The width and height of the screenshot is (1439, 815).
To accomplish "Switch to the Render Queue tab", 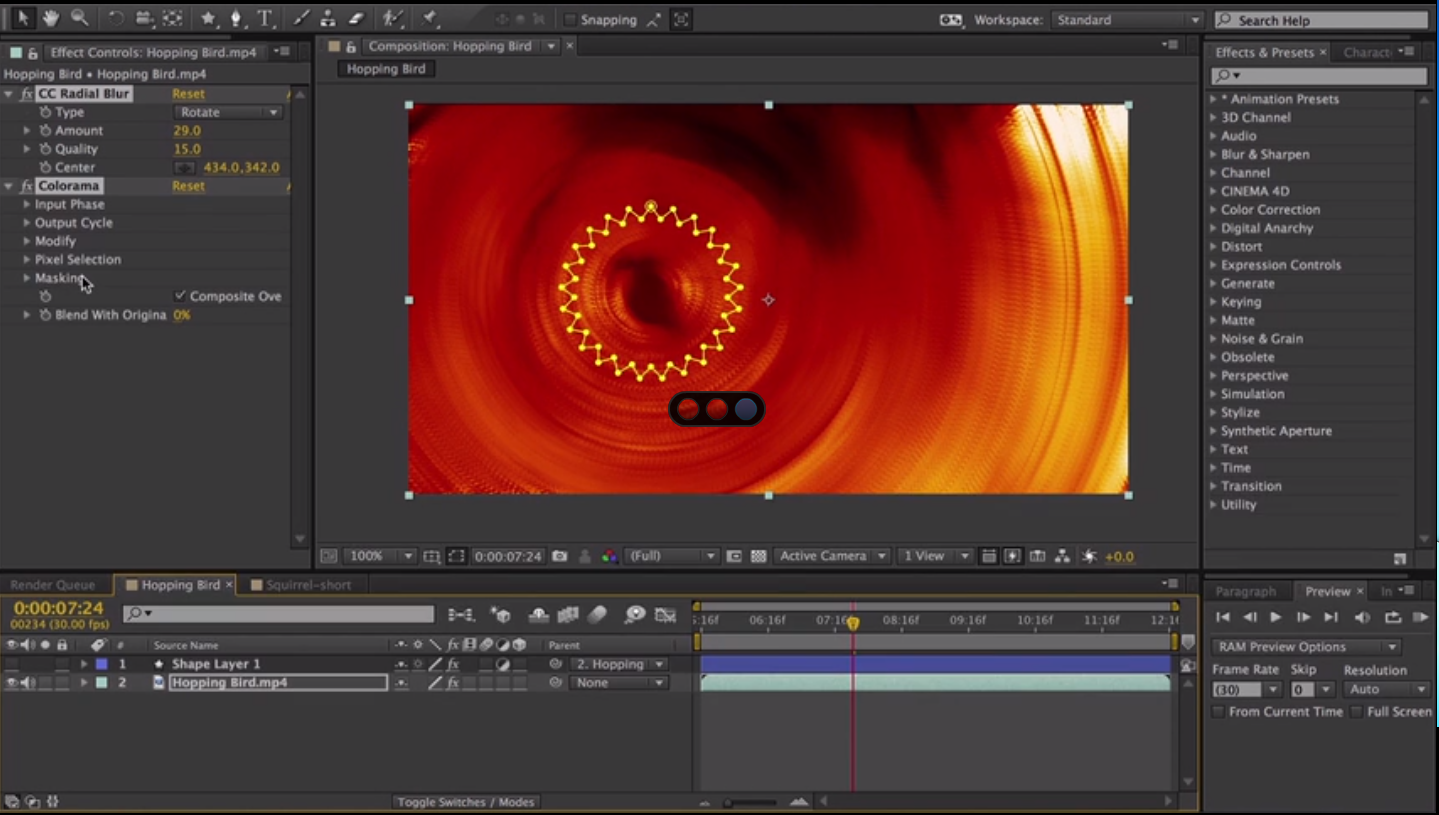I will click(x=53, y=585).
